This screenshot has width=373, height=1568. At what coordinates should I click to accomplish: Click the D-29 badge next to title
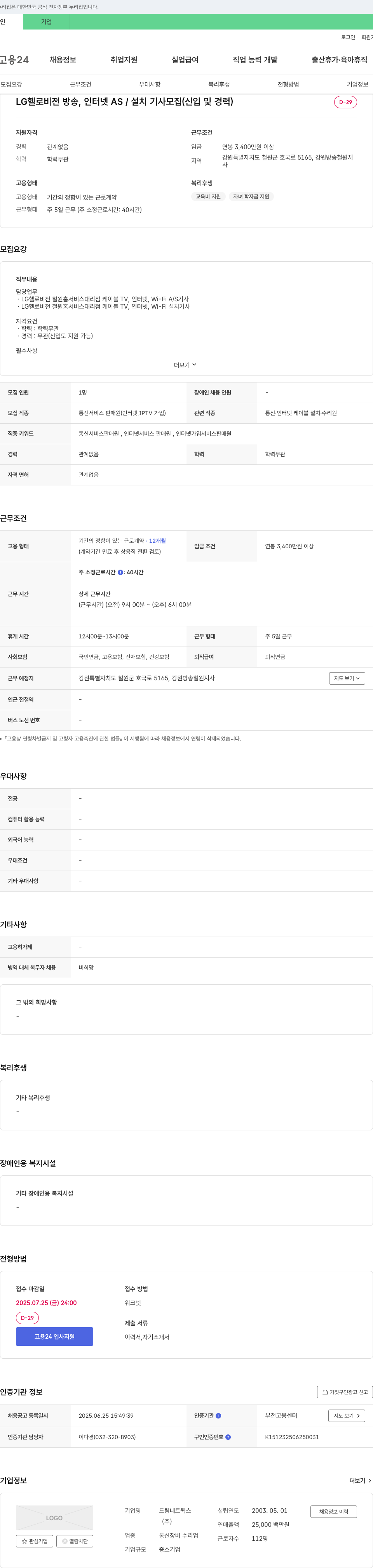coord(345,102)
